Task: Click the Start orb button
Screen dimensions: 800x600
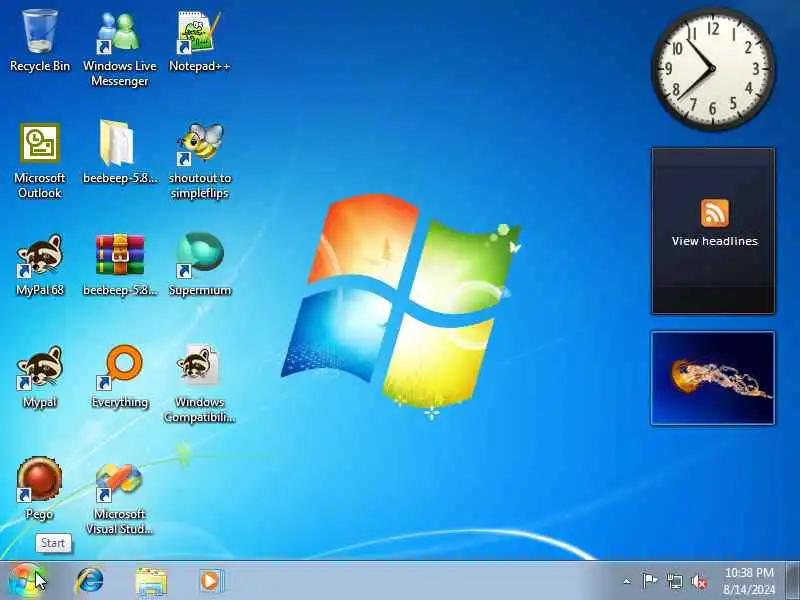Action: pos(27,581)
